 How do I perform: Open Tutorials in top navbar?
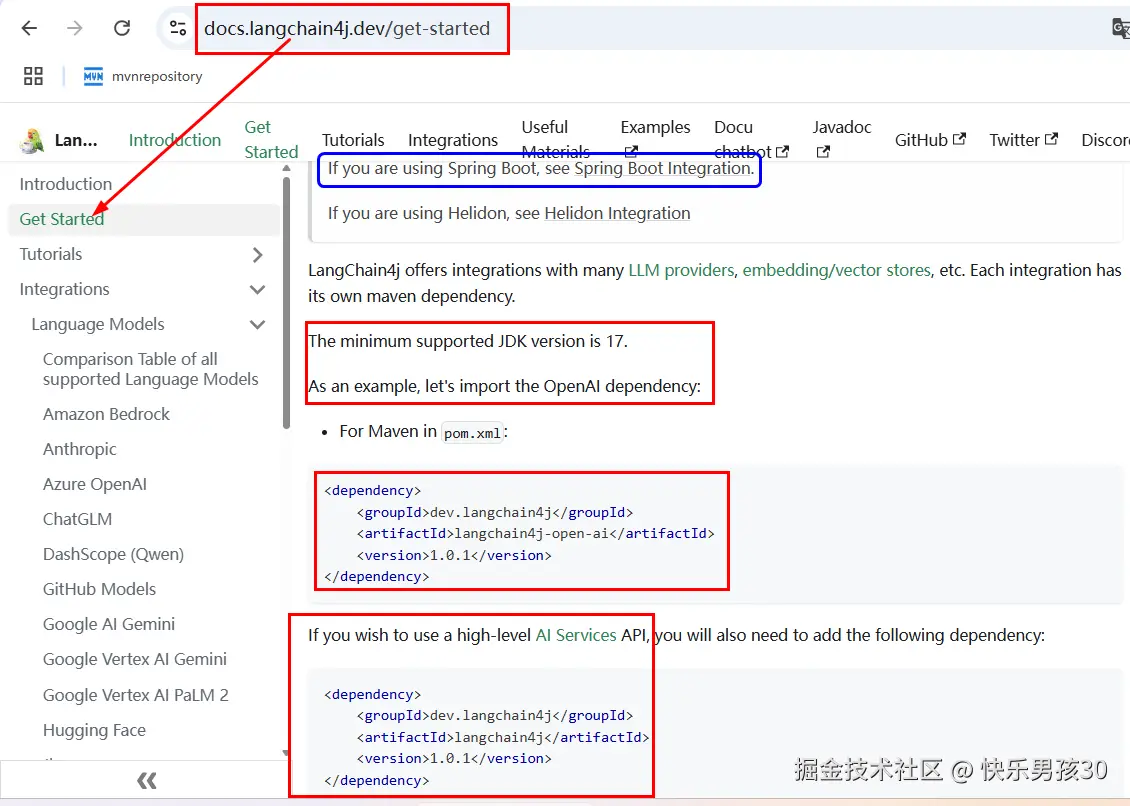click(352, 140)
